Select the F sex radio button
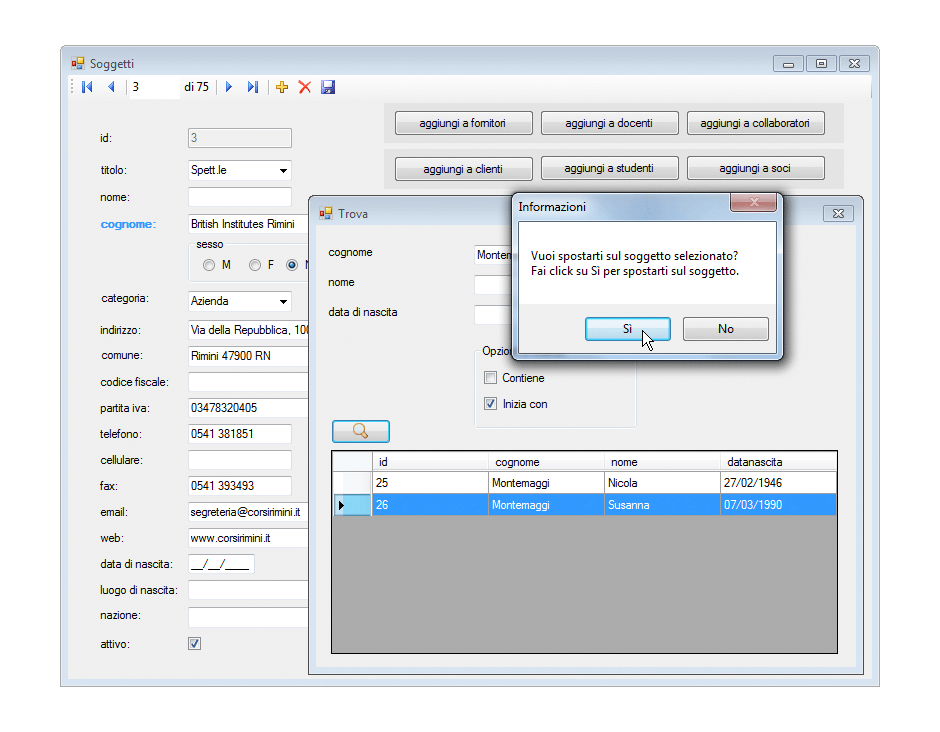Viewport: 940px width, 732px height. click(x=255, y=265)
